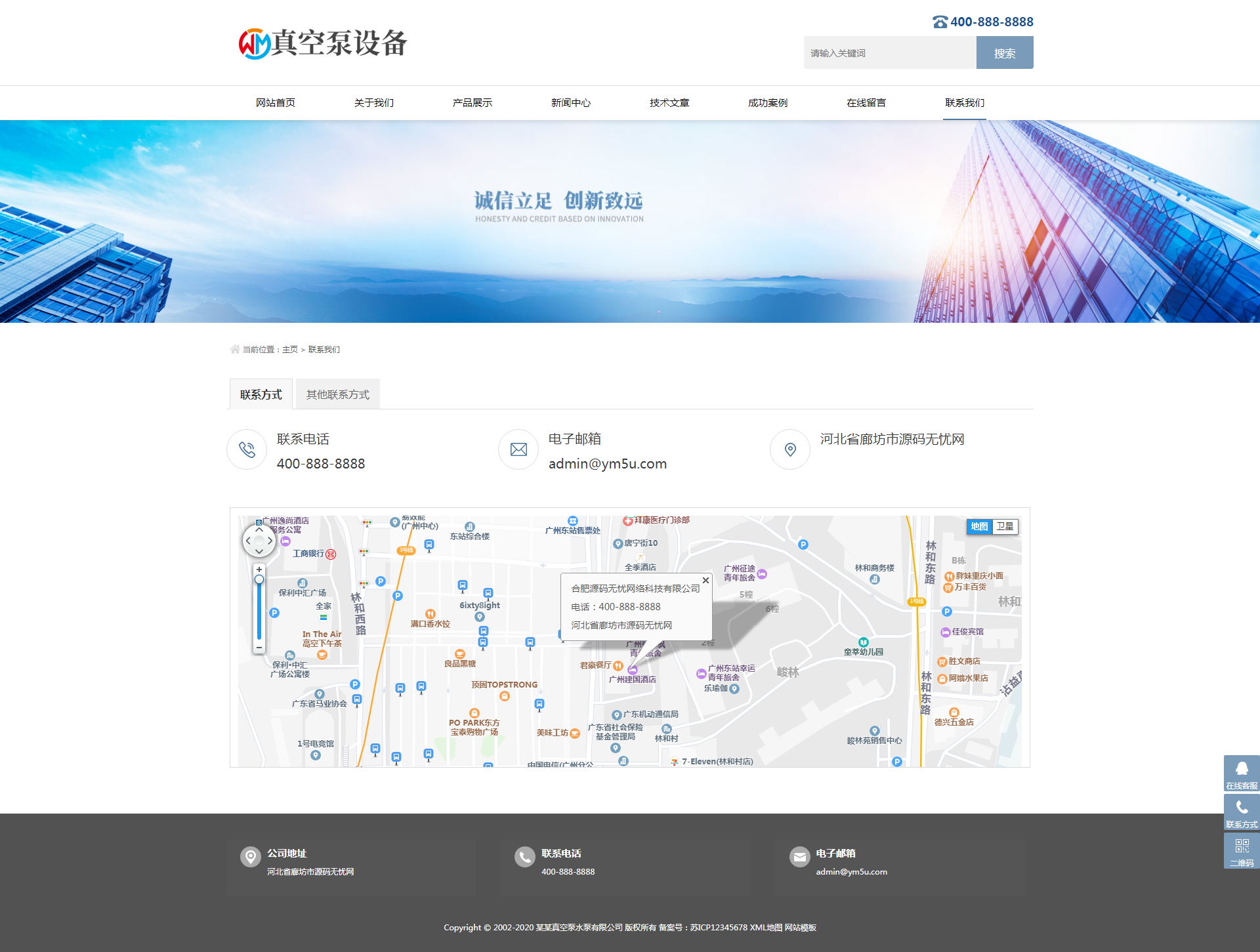Select the 其他联系方式 tab
This screenshot has width=1260, height=952.
coord(337,394)
